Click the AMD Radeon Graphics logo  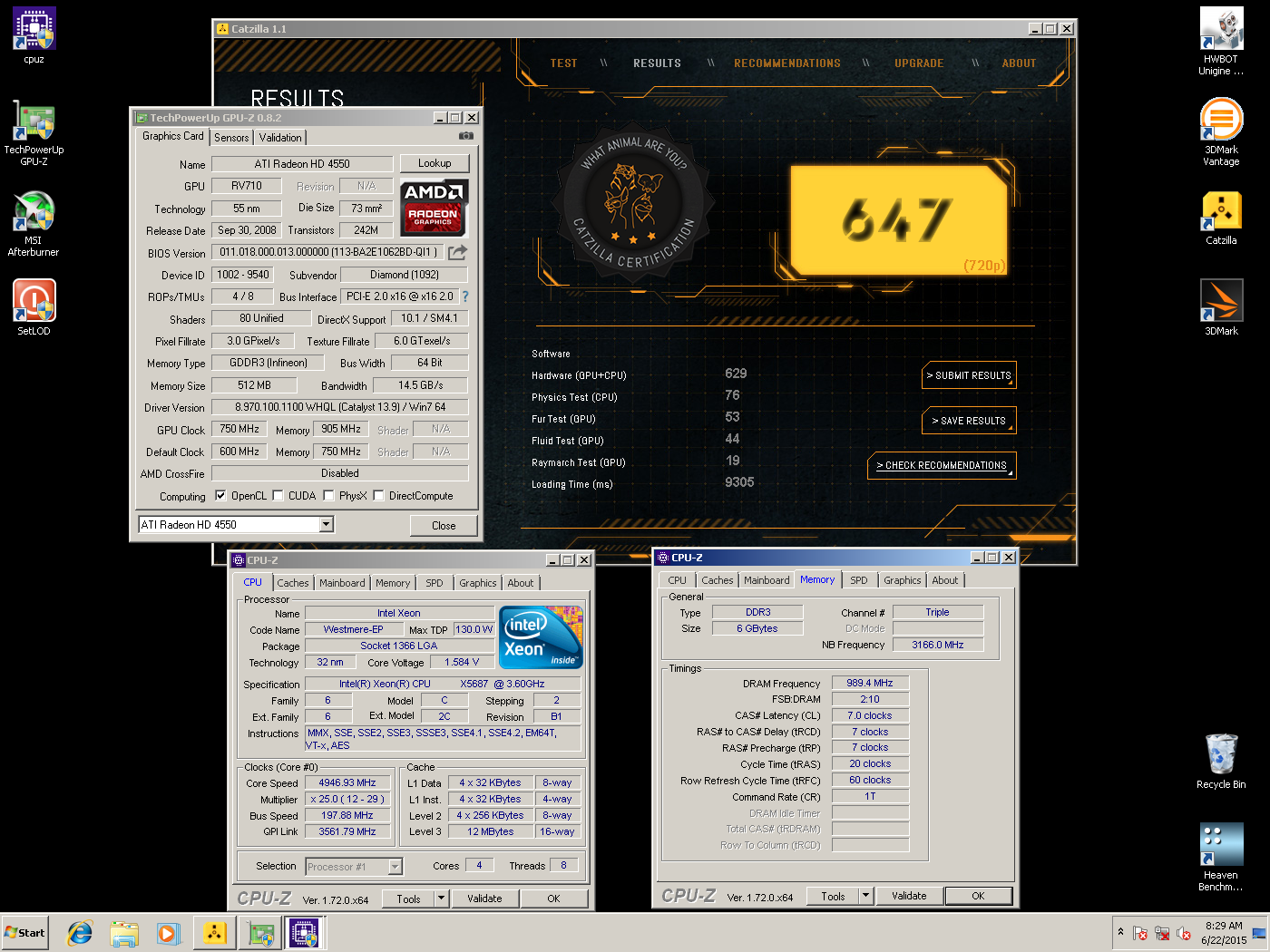(434, 208)
